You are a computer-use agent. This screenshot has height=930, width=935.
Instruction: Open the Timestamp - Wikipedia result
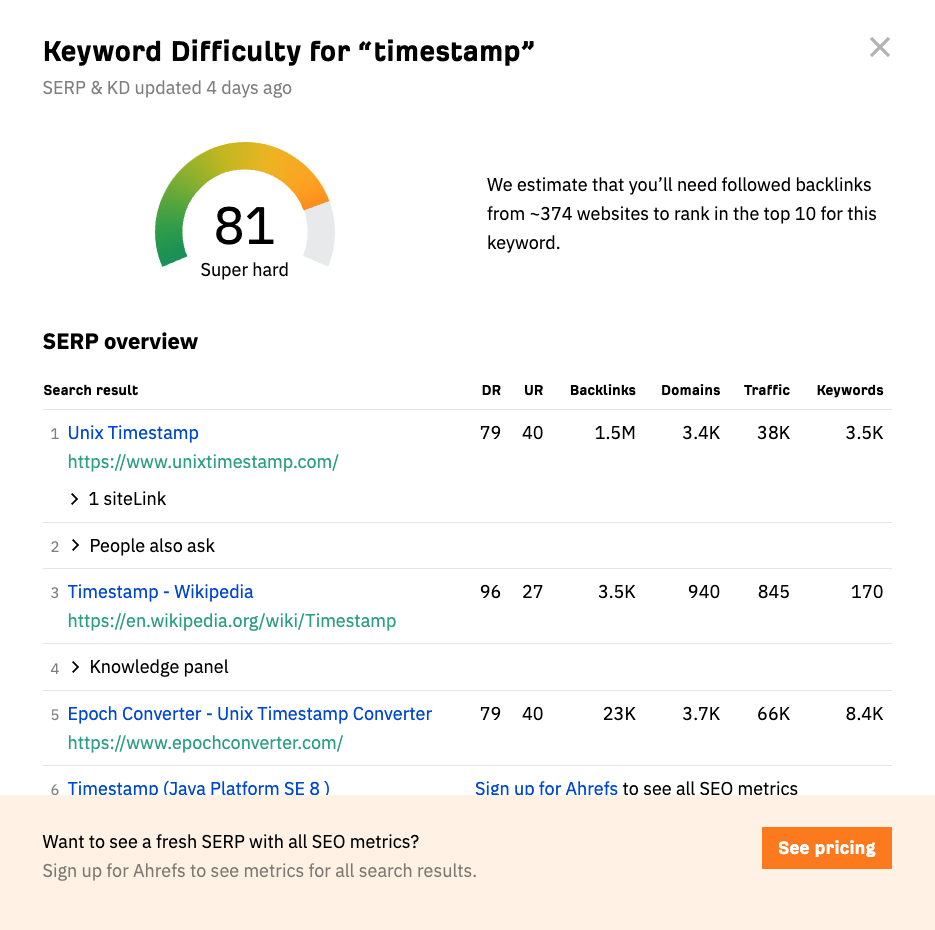(x=160, y=592)
